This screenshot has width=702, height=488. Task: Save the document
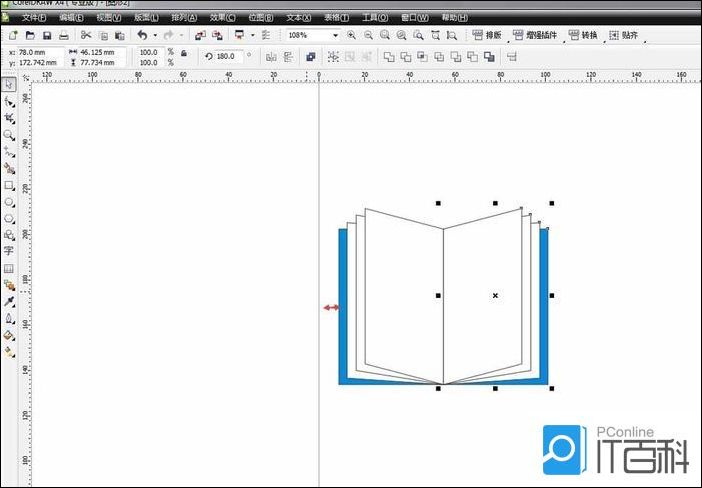47,35
